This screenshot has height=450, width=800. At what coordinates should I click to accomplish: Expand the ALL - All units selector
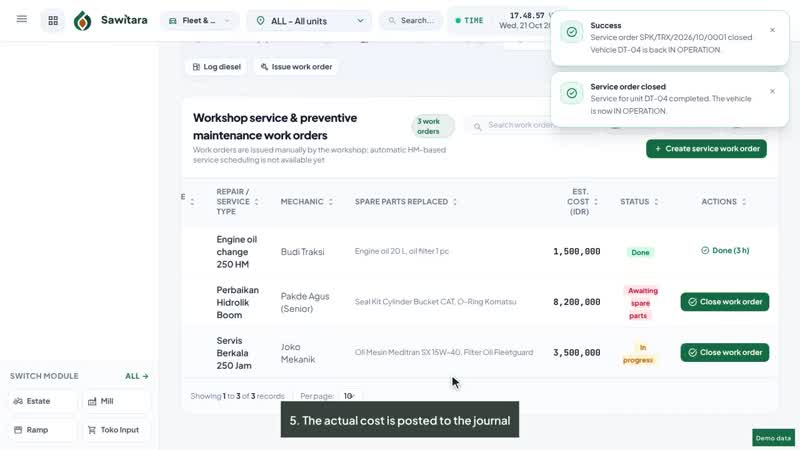pyautogui.click(x=310, y=21)
